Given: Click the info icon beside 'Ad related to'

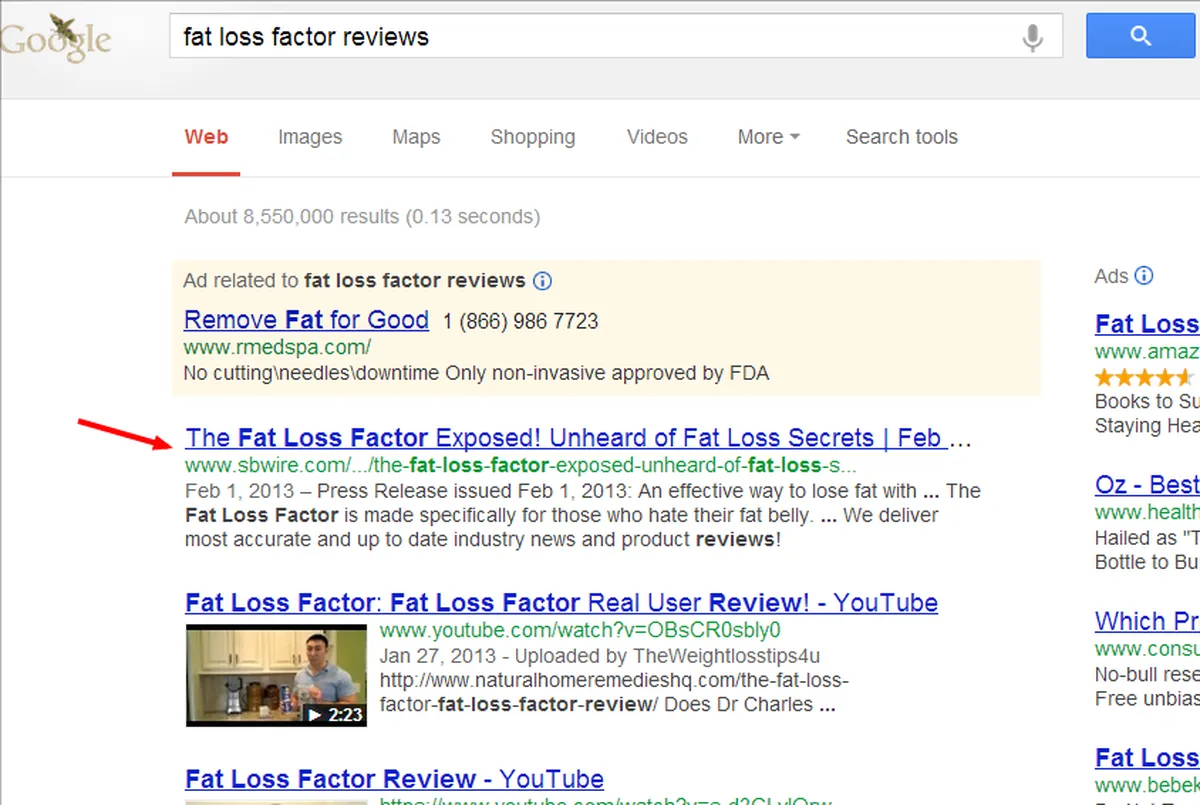Looking at the screenshot, I should point(542,281).
